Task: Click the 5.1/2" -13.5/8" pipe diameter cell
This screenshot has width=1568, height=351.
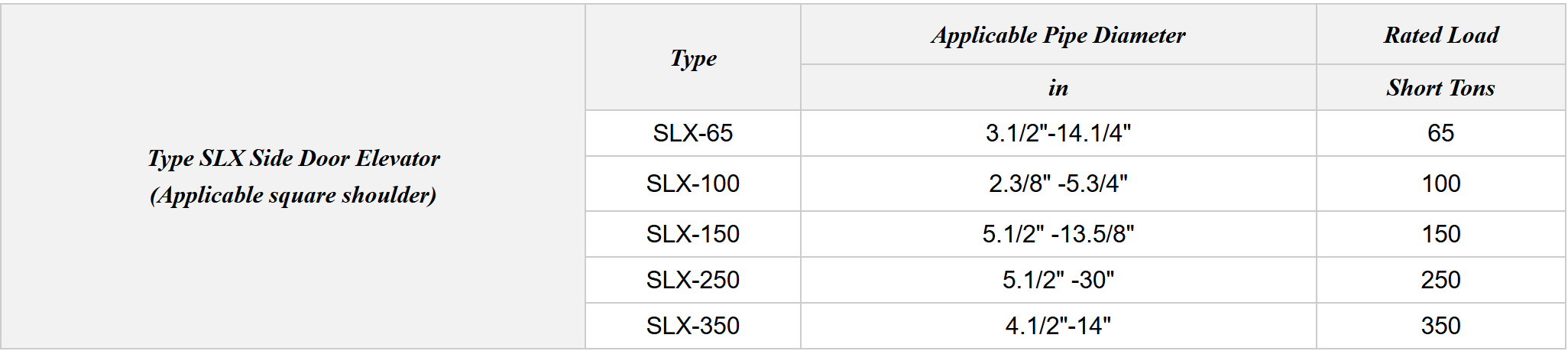Action: coord(1058,234)
